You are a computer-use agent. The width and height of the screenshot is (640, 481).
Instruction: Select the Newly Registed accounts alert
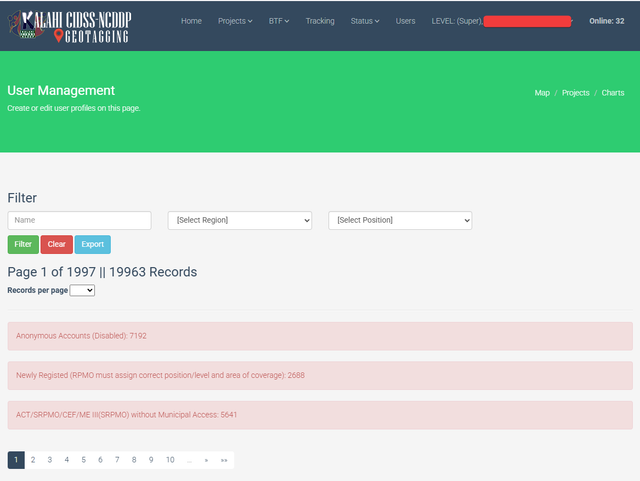(x=320, y=375)
